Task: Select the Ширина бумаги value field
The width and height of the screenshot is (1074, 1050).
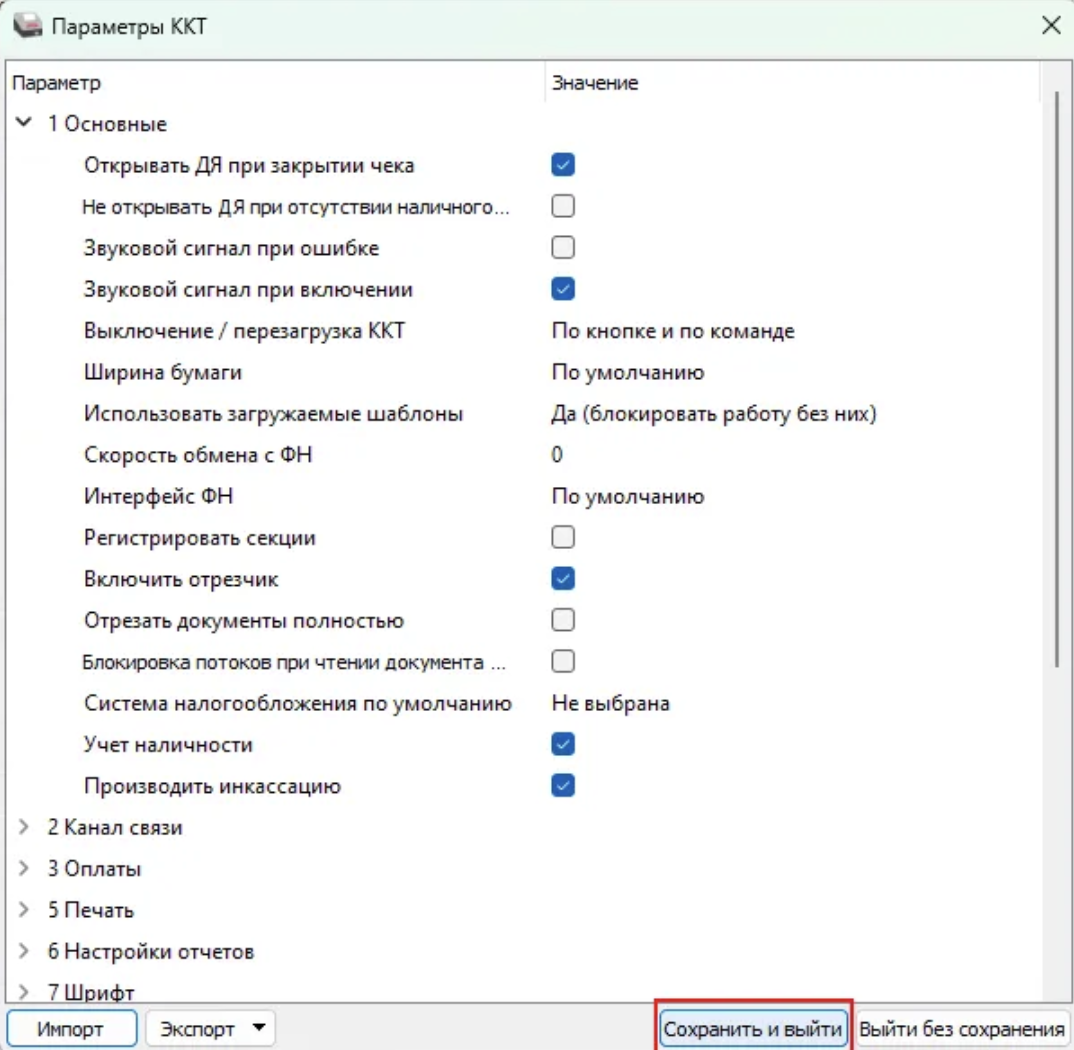Action: pyautogui.click(x=628, y=372)
